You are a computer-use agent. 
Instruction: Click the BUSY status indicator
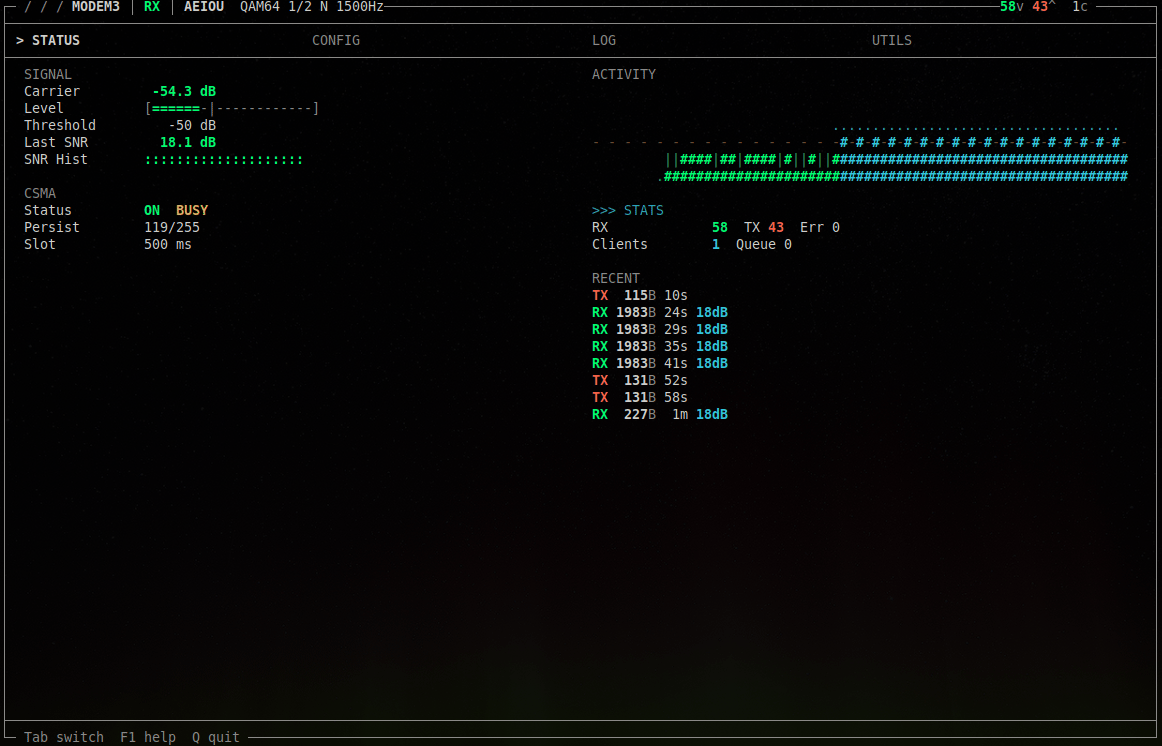click(x=192, y=210)
